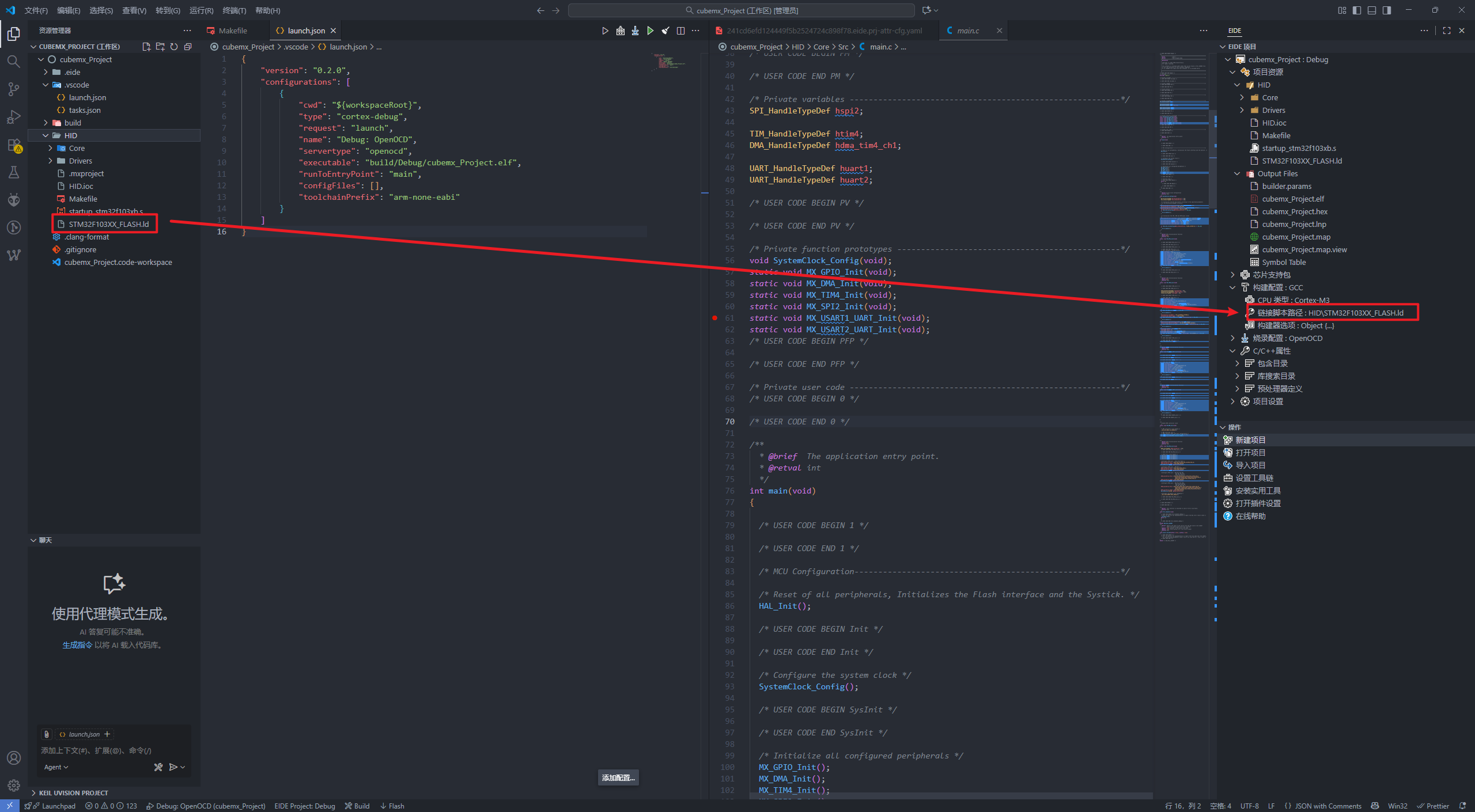
Task: Click the 添加配置... button
Action: (618, 777)
